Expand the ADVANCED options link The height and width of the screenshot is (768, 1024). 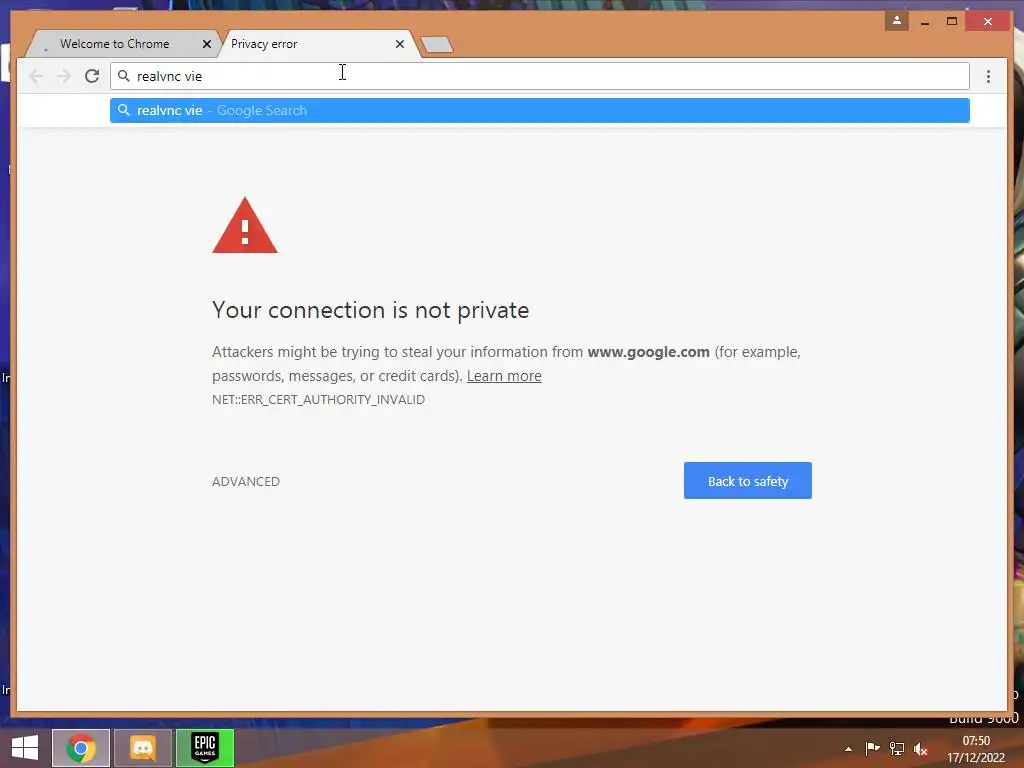click(246, 481)
